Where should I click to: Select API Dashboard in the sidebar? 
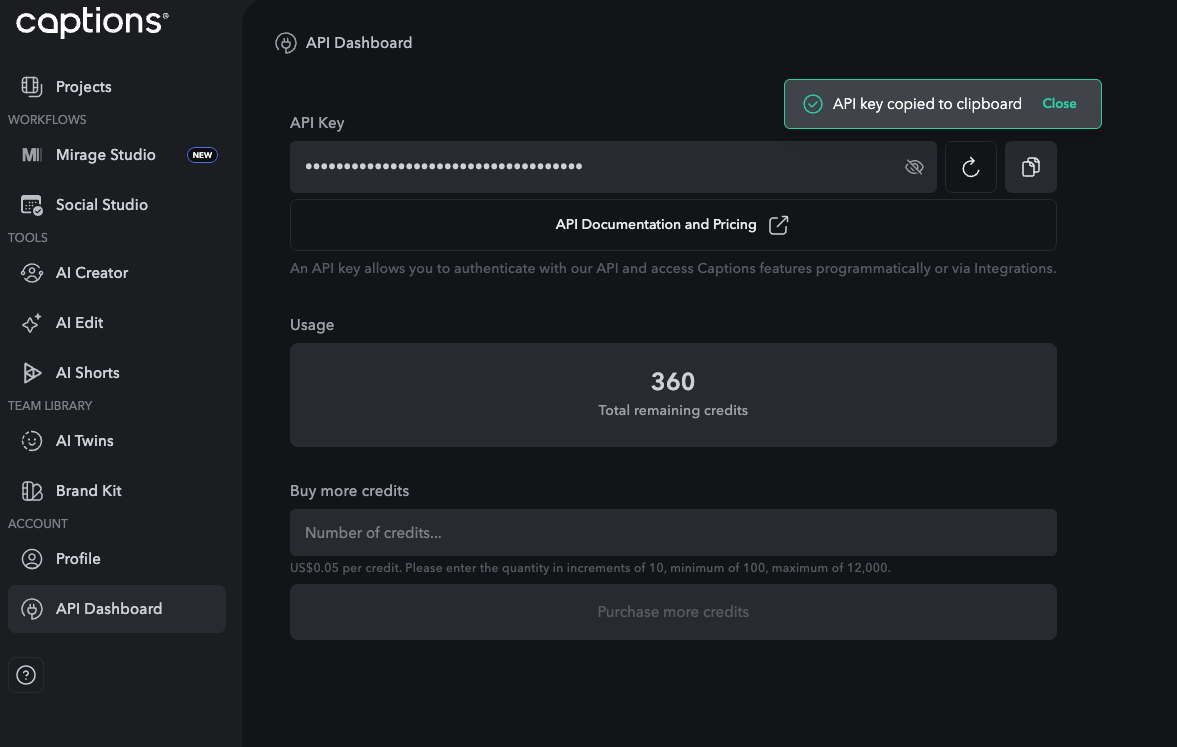pos(116,609)
